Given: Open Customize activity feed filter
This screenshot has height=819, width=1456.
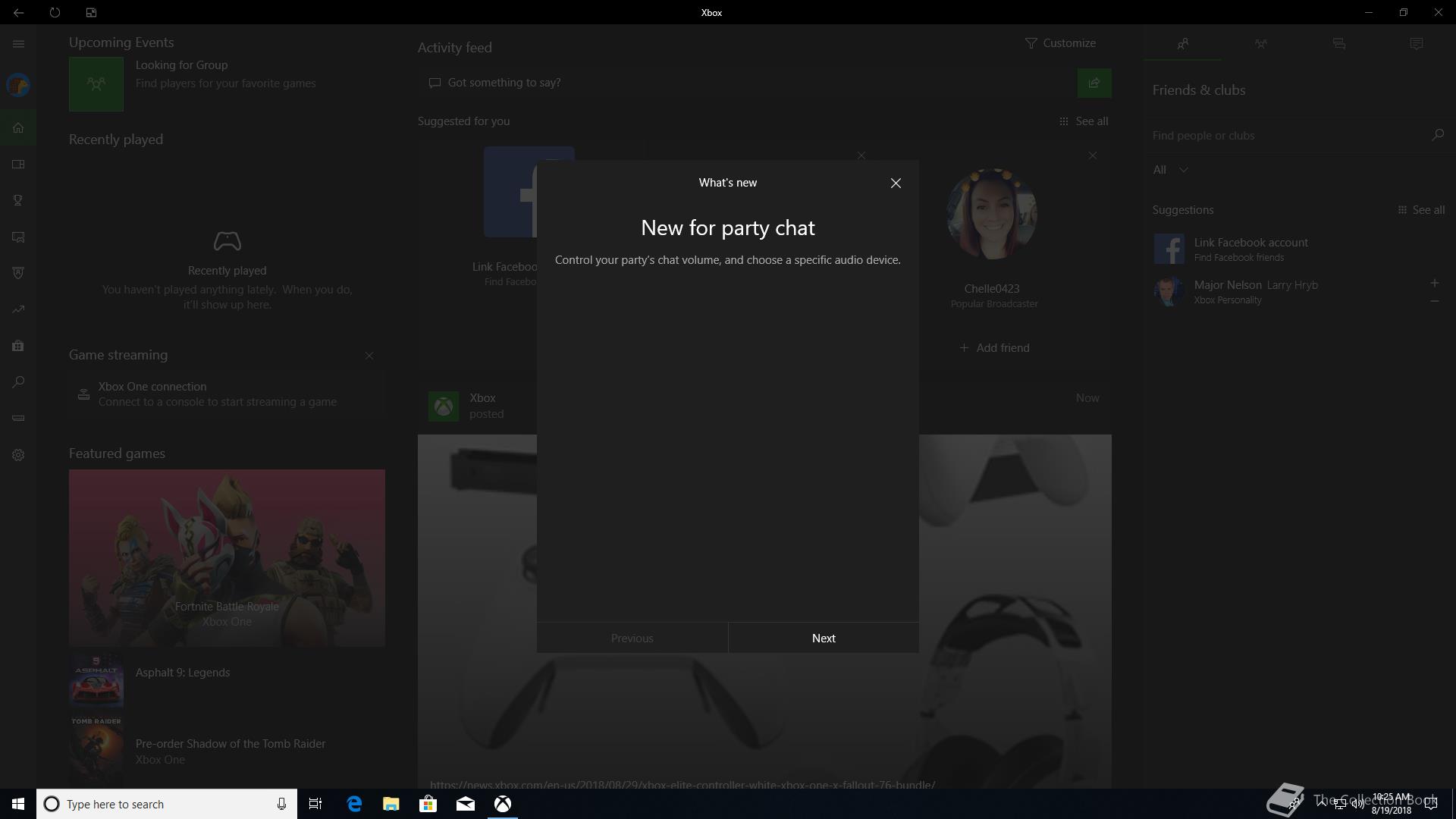Looking at the screenshot, I should point(1060,43).
